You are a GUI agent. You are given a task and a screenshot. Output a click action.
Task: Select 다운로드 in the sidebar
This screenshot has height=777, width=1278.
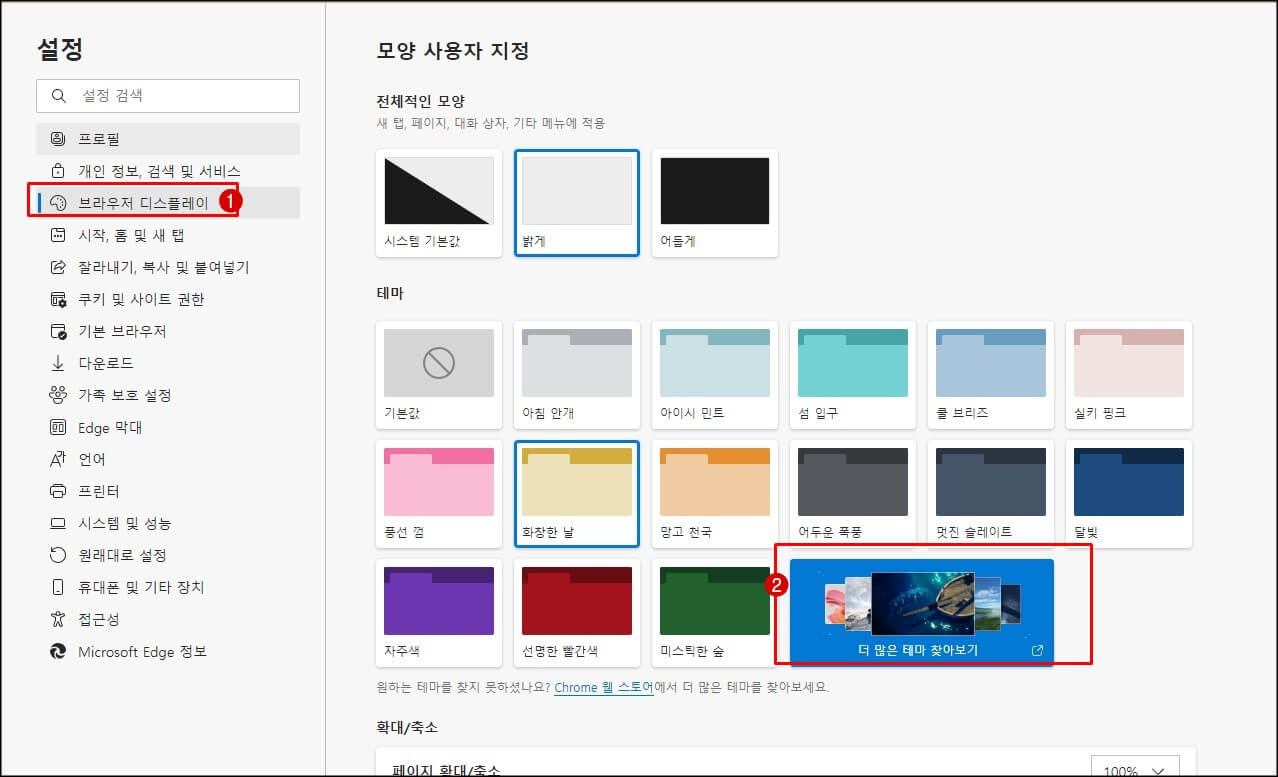(x=168, y=363)
